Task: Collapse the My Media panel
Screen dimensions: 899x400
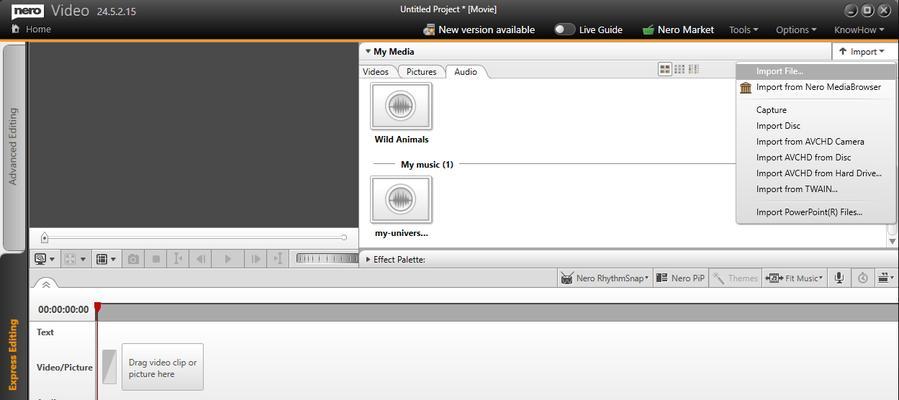Action: [368, 52]
